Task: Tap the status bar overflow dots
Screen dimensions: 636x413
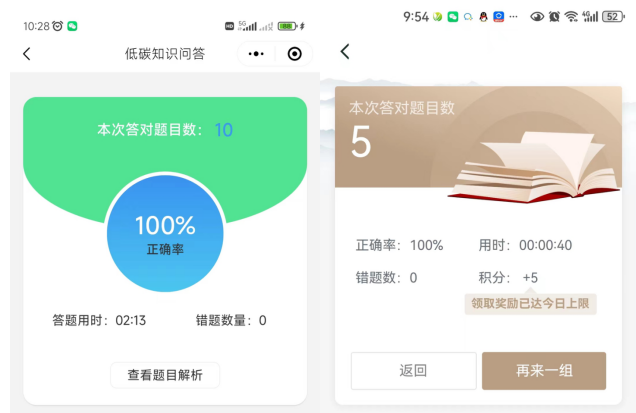Action: (513, 17)
